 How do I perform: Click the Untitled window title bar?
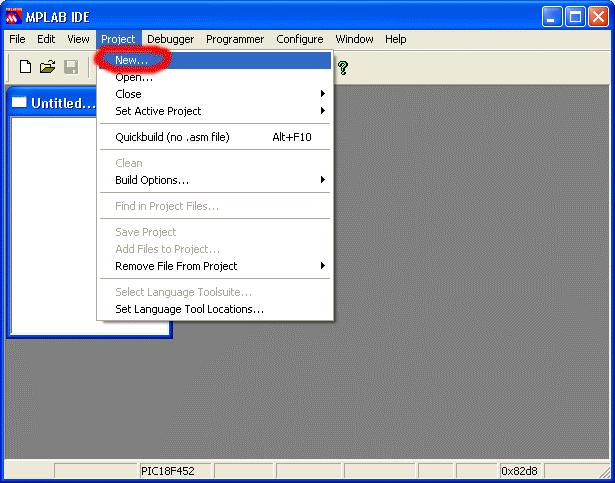[53, 103]
